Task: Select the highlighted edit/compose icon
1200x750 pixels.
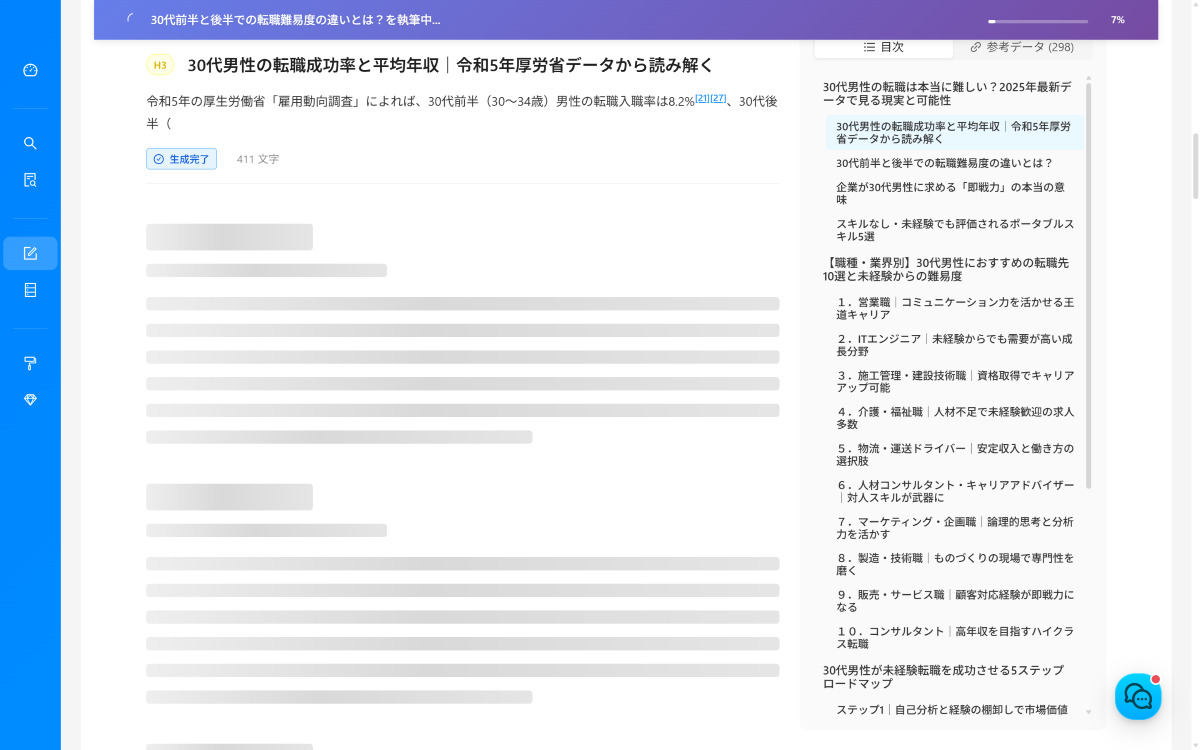Action: click(30, 253)
